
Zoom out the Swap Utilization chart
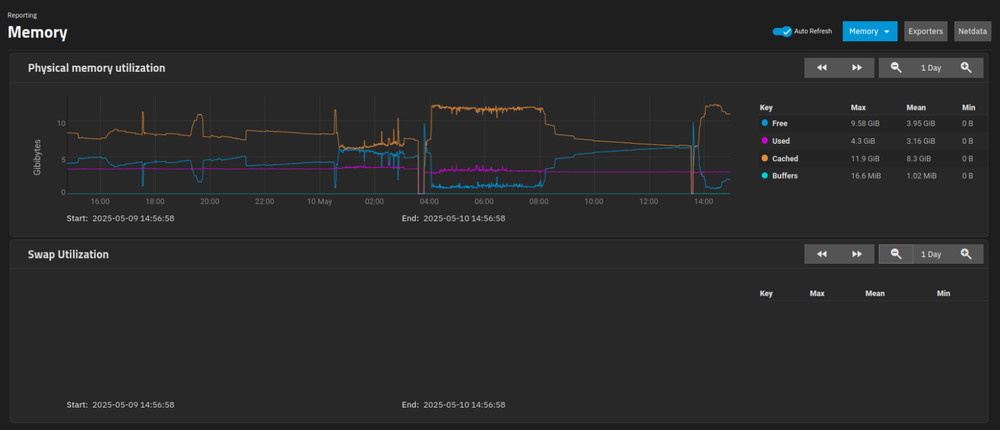[896, 254]
